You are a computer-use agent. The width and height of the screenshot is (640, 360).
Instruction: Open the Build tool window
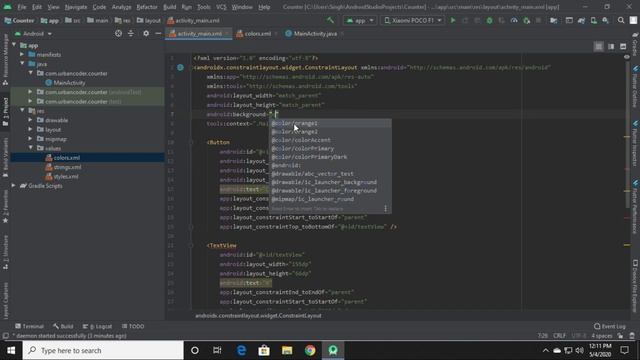point(63,326)
